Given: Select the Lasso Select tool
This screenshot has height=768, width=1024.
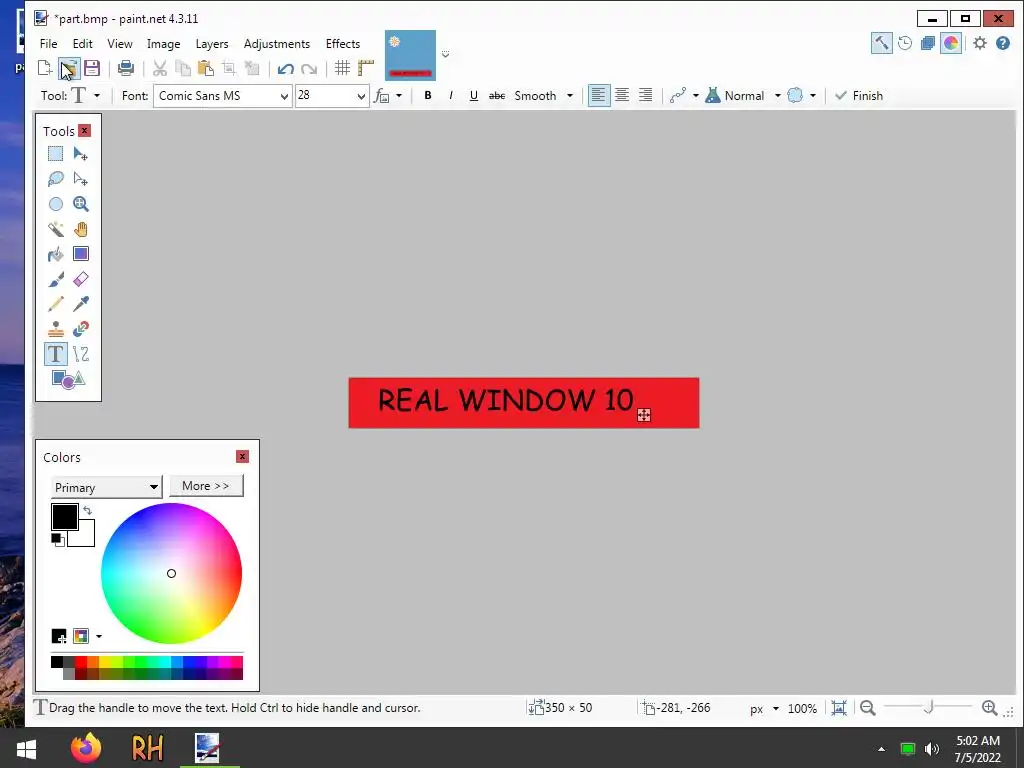Looking at the screenshot, I should (56, 179).
